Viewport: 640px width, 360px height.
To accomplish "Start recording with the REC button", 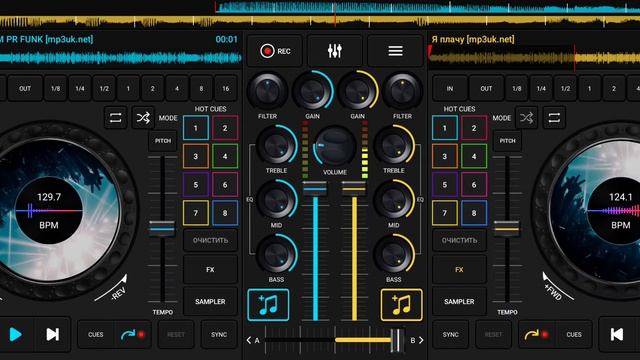I will coord(275,51).
